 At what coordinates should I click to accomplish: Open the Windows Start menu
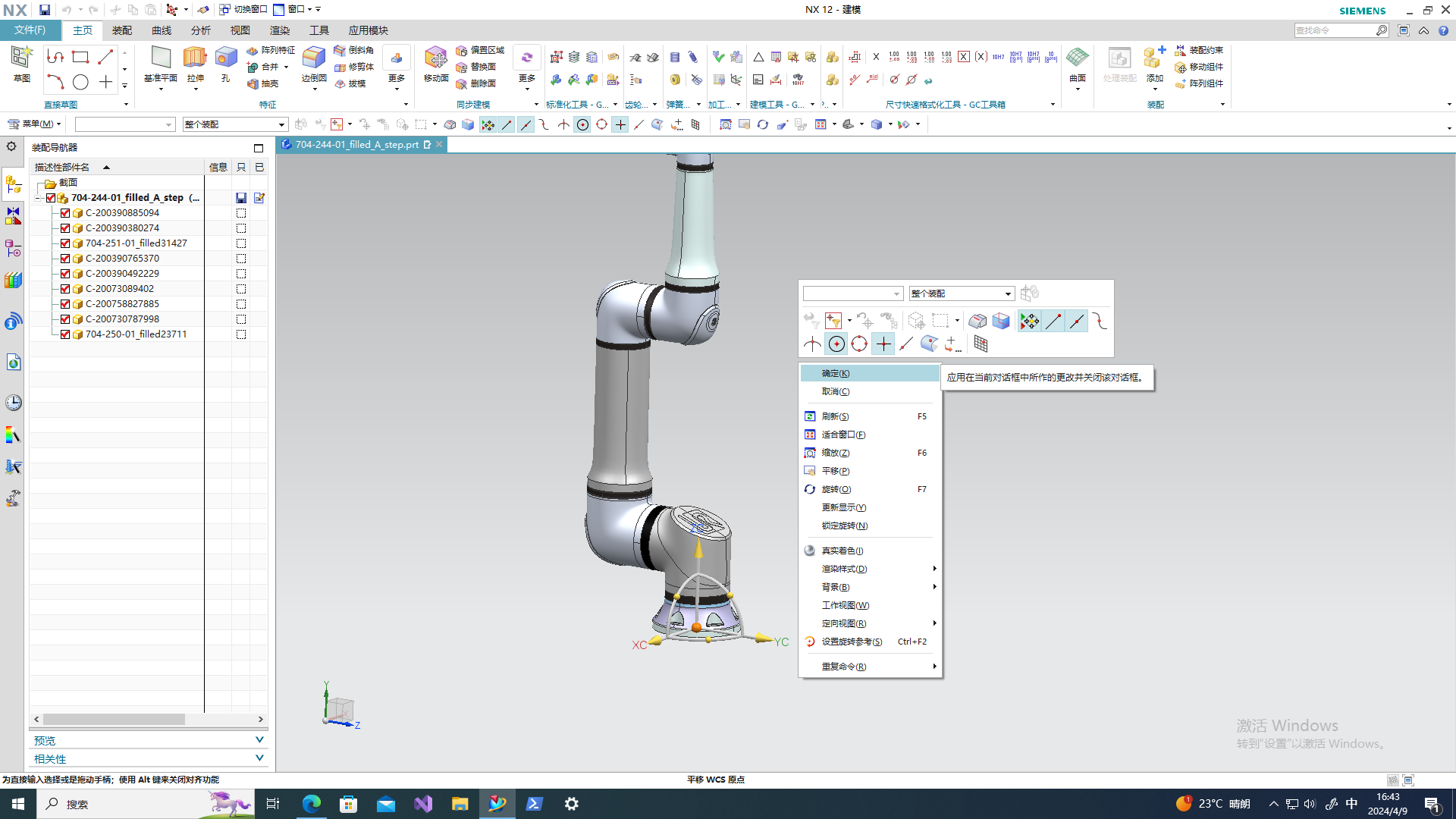pyautogui.click(x=18, y=804)
